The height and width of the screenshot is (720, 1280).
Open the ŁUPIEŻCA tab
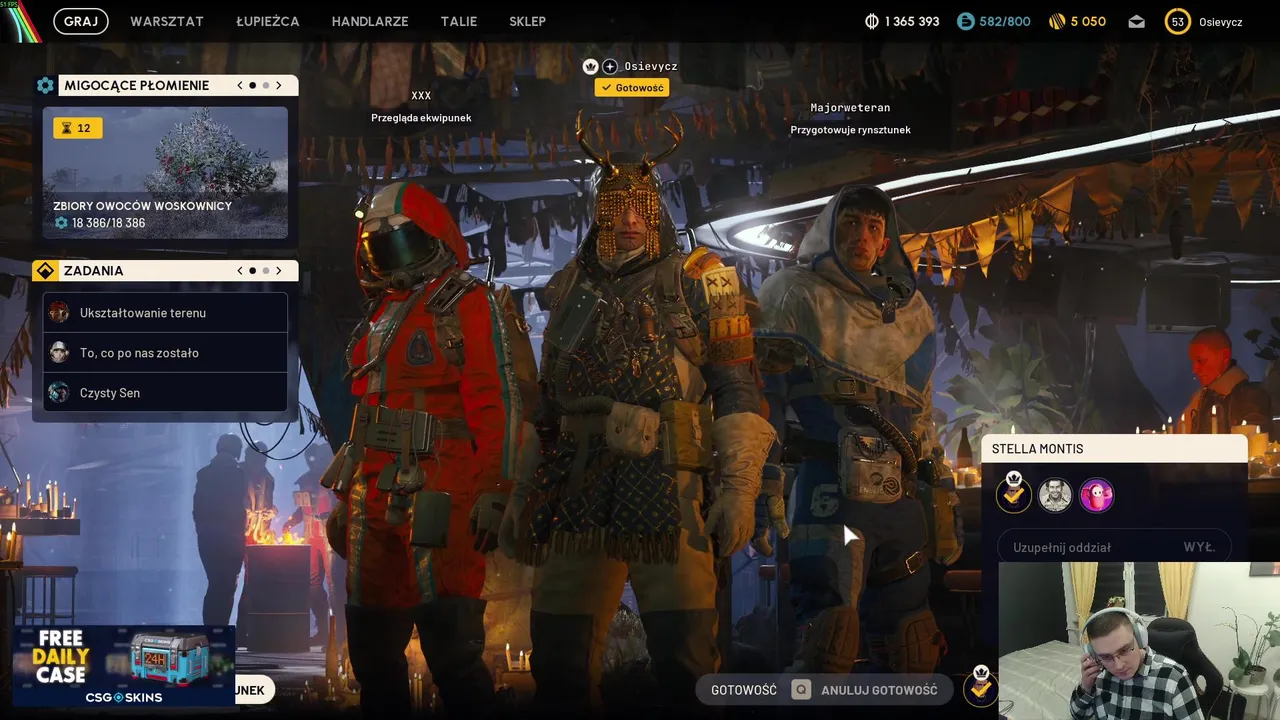click(268, 21)
